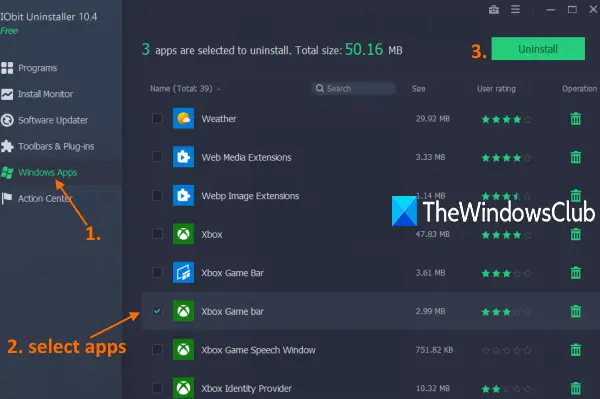Click the Xbox app green icon
600x399 pixels.
tap(183, 234)
